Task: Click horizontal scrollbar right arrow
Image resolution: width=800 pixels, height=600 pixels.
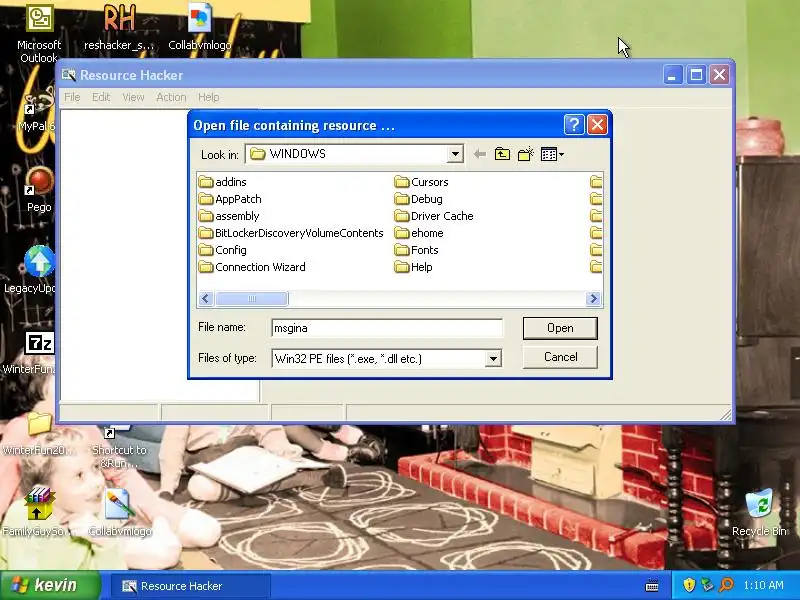Action: 593,298
